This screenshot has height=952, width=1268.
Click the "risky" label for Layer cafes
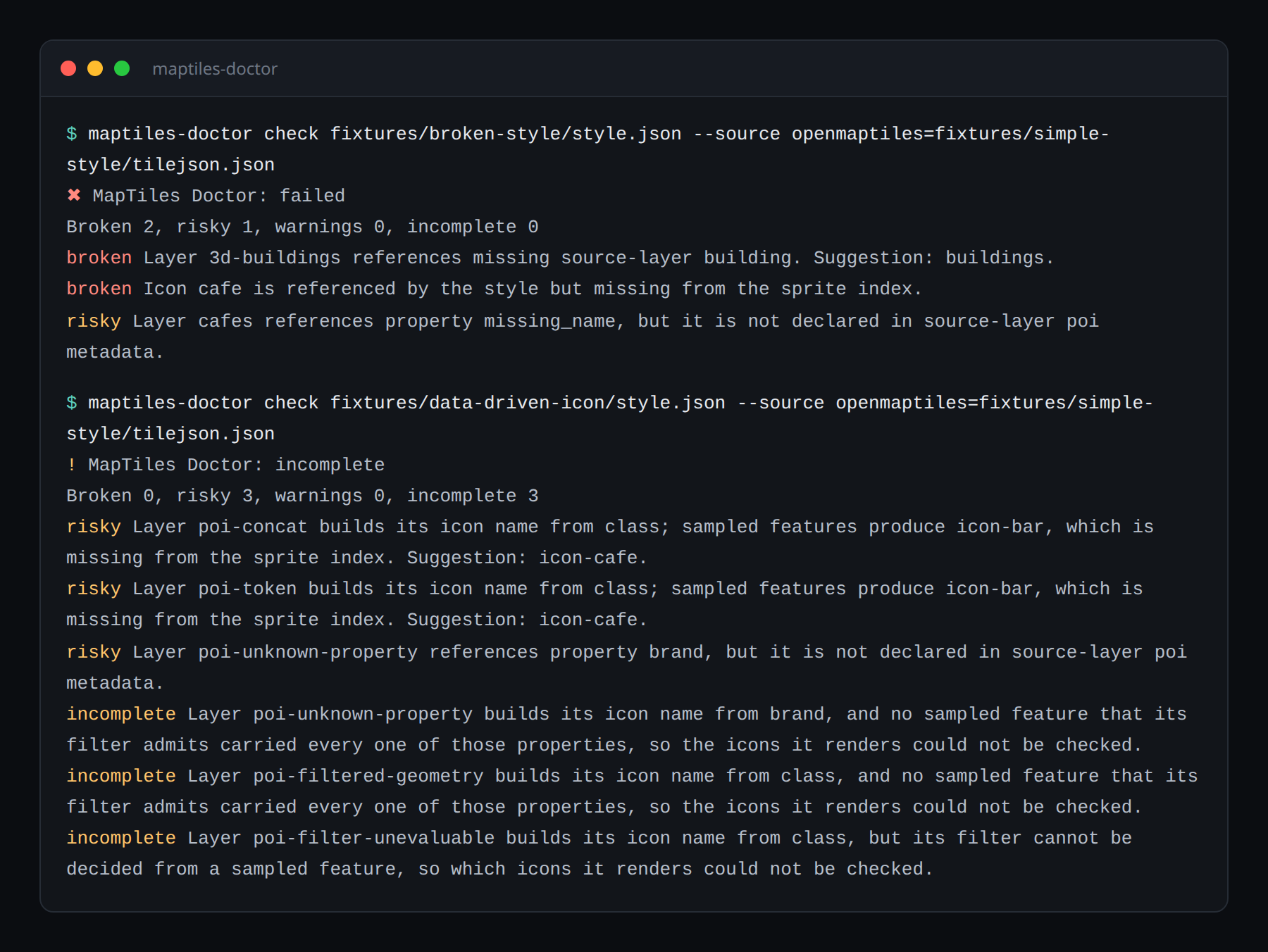click(x=94, y=321)
